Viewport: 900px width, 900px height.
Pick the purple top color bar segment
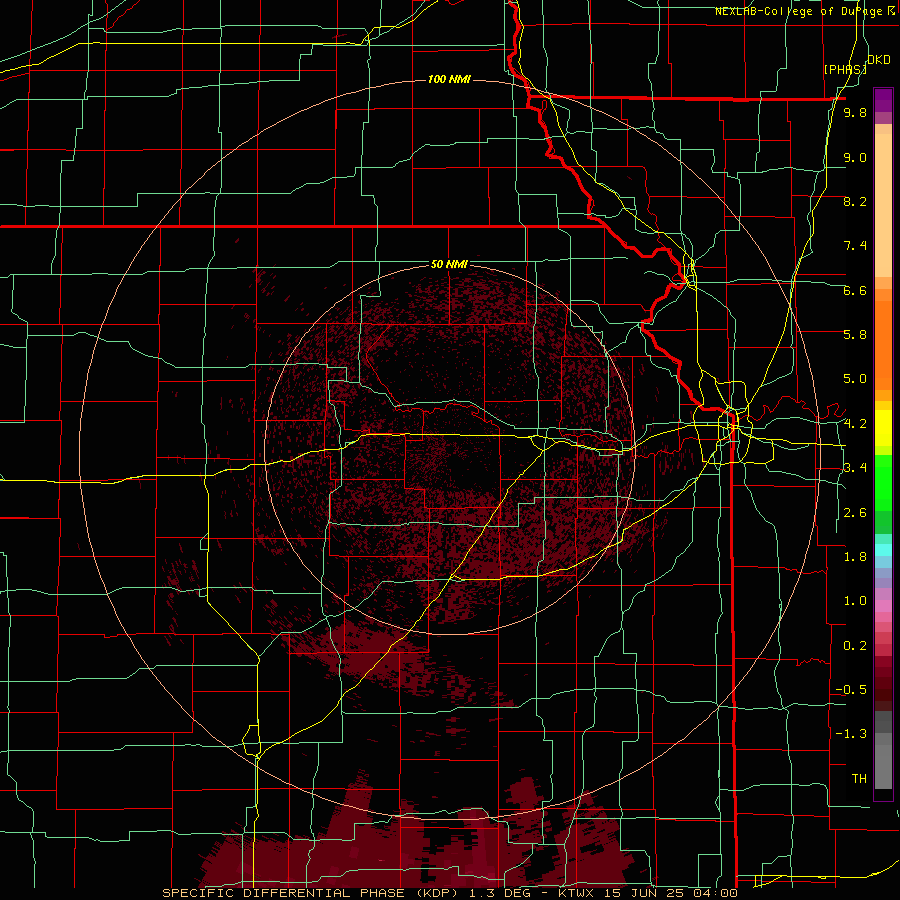(x=883, y=100)
